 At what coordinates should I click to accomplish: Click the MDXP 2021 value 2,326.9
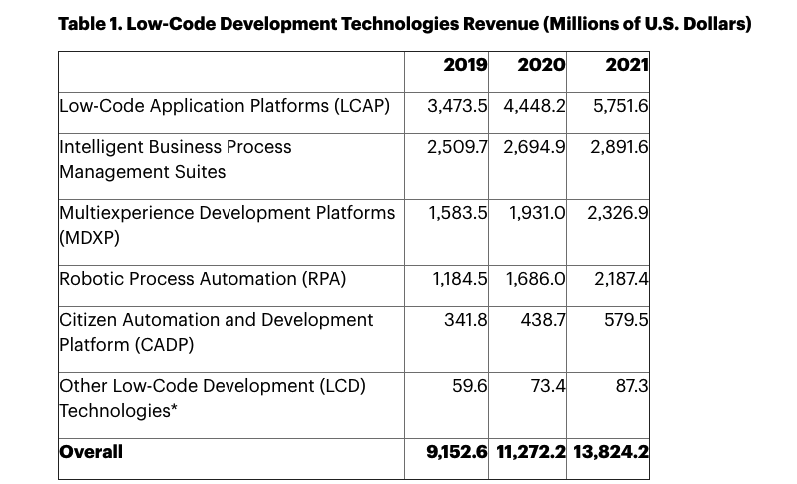618,212
